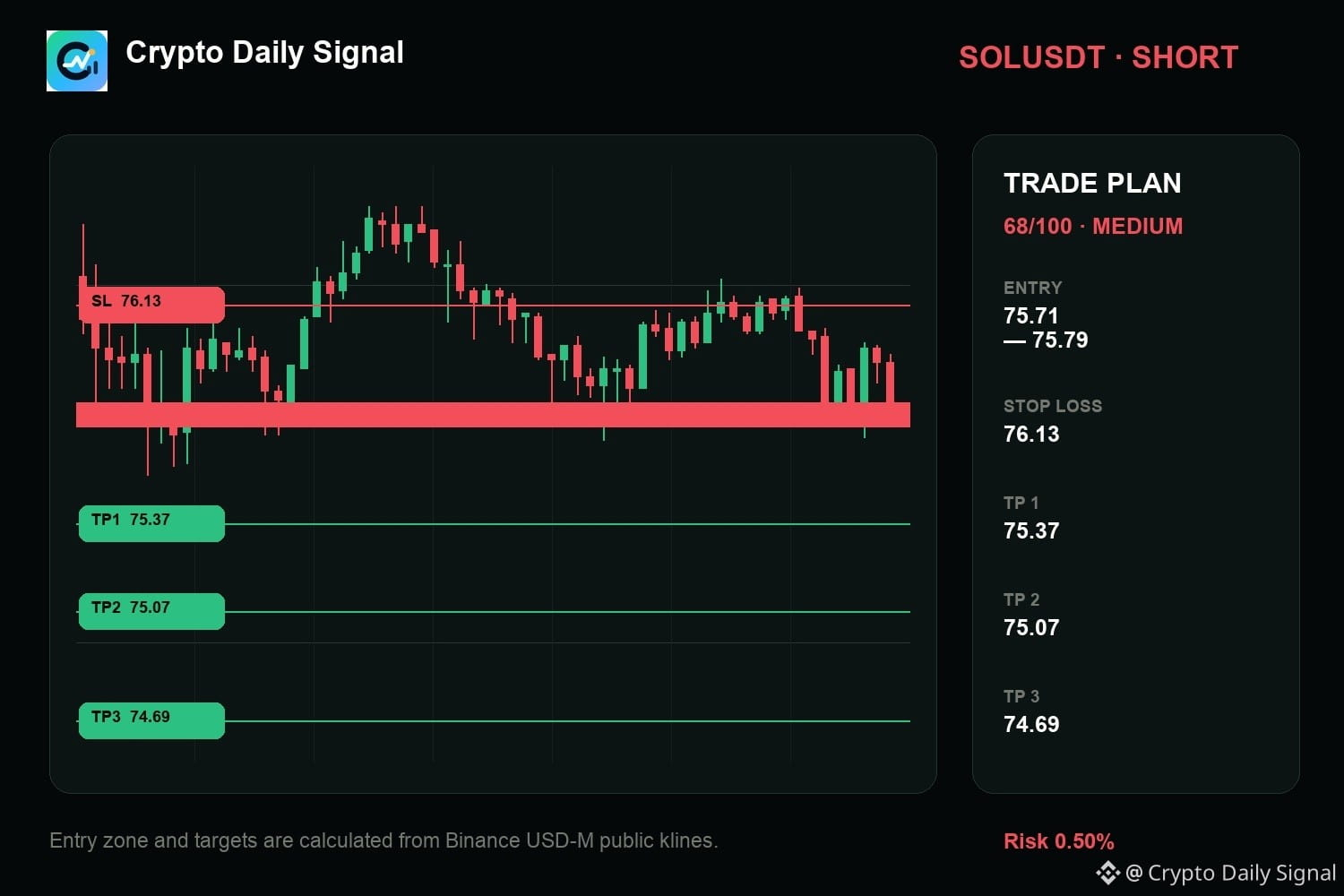
Task: Click the TRADE PLAN heading
Action: click(1092, 183)
